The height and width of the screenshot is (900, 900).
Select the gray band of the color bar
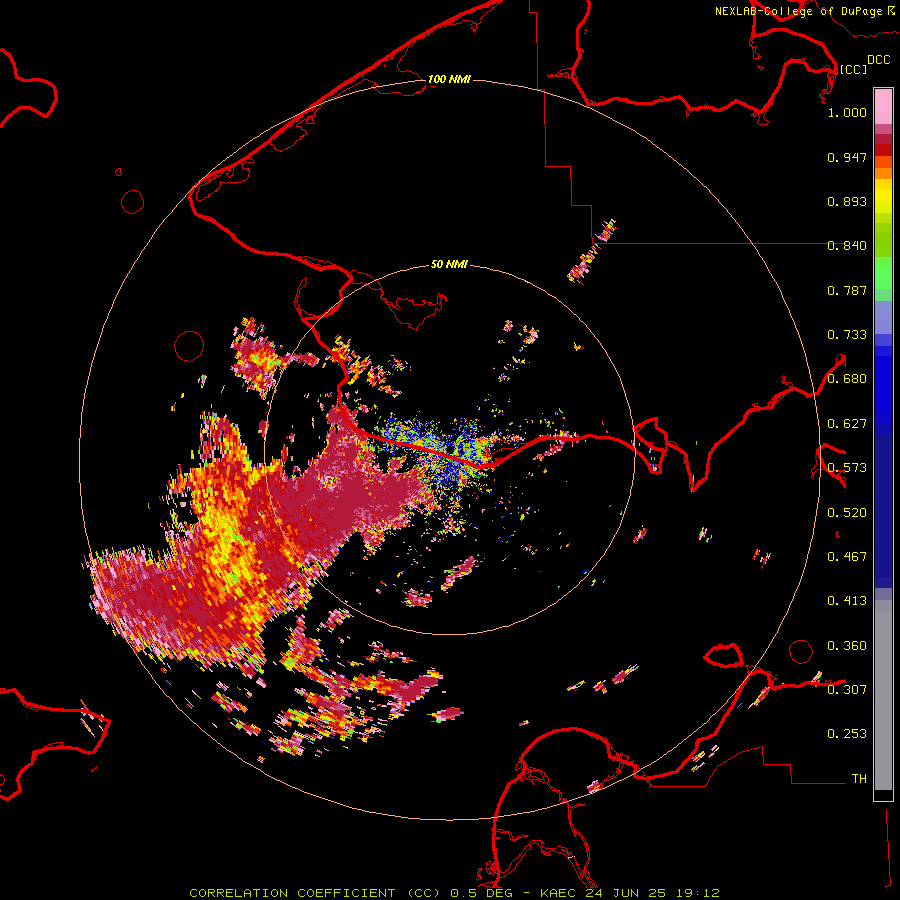tap(883, 695)
